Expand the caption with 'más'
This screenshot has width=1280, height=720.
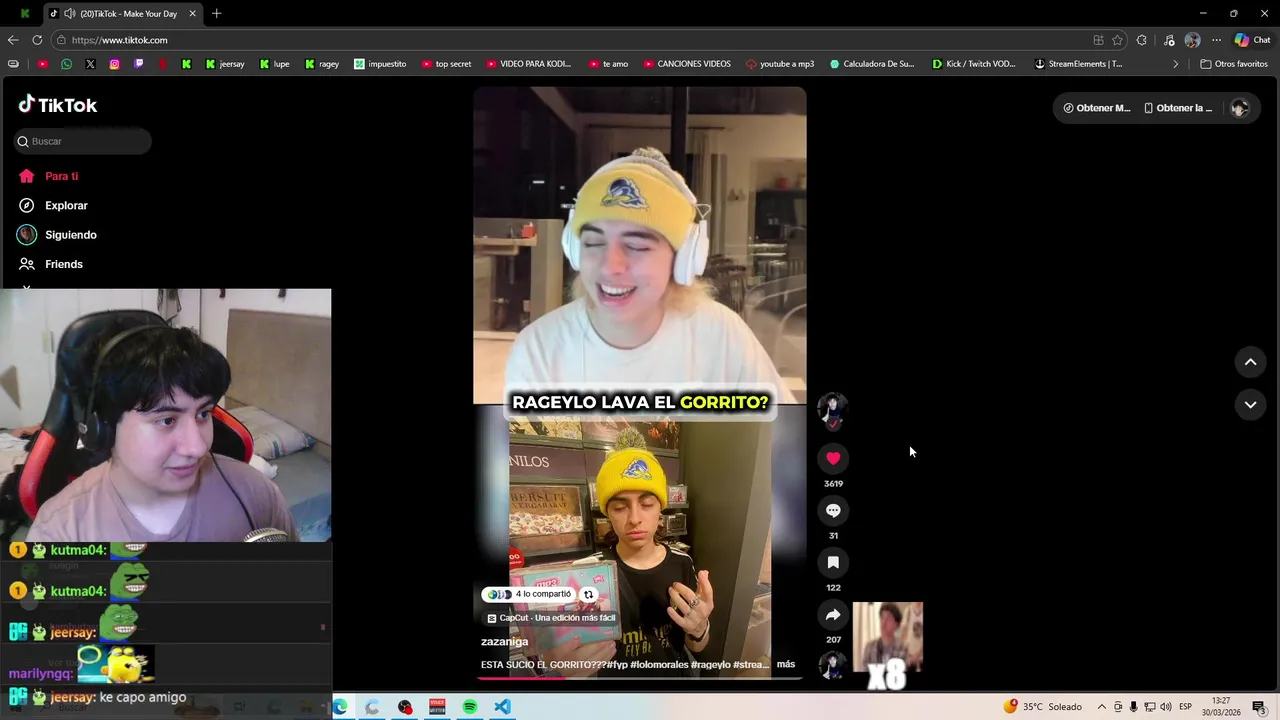point(786,664)
